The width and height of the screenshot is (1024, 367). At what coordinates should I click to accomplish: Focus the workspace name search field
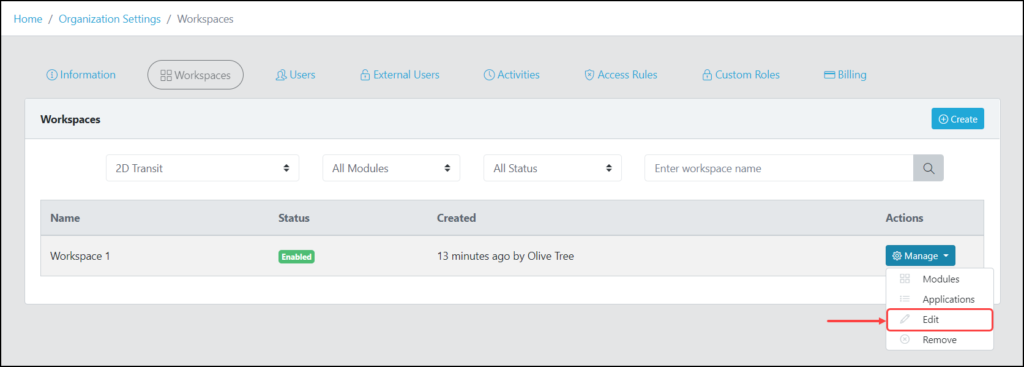[x=778, y=168]
